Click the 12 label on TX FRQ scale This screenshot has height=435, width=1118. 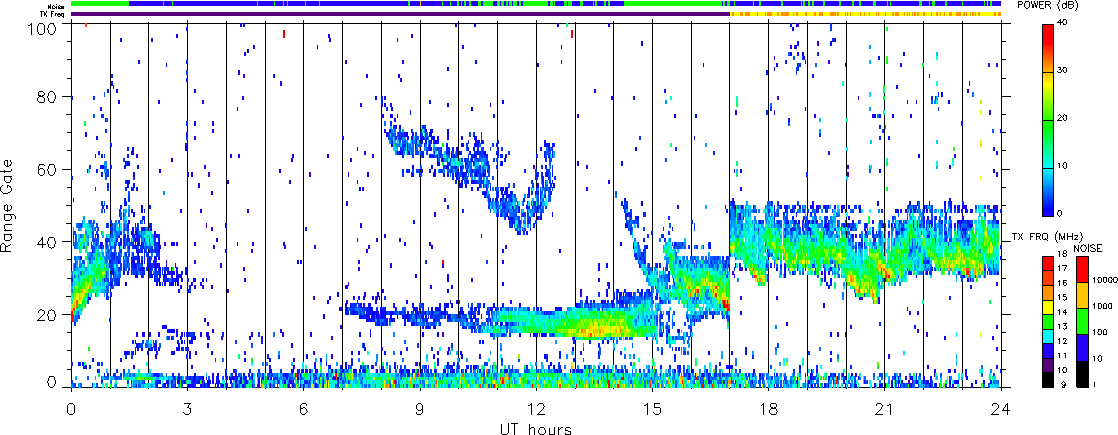[x=1062, y=341]
